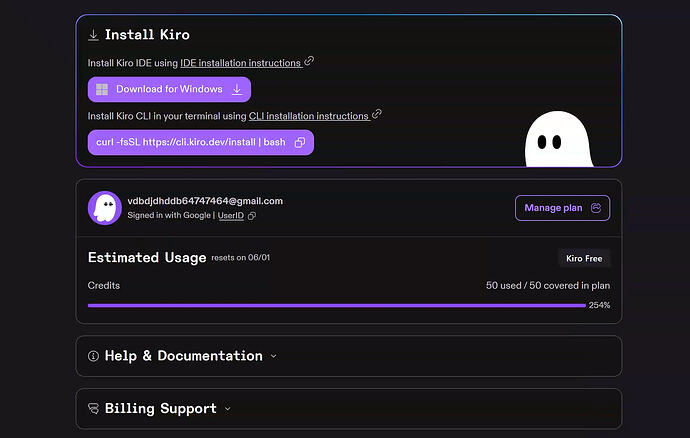Click link icon after IDE installation instructions

[309, 61]
